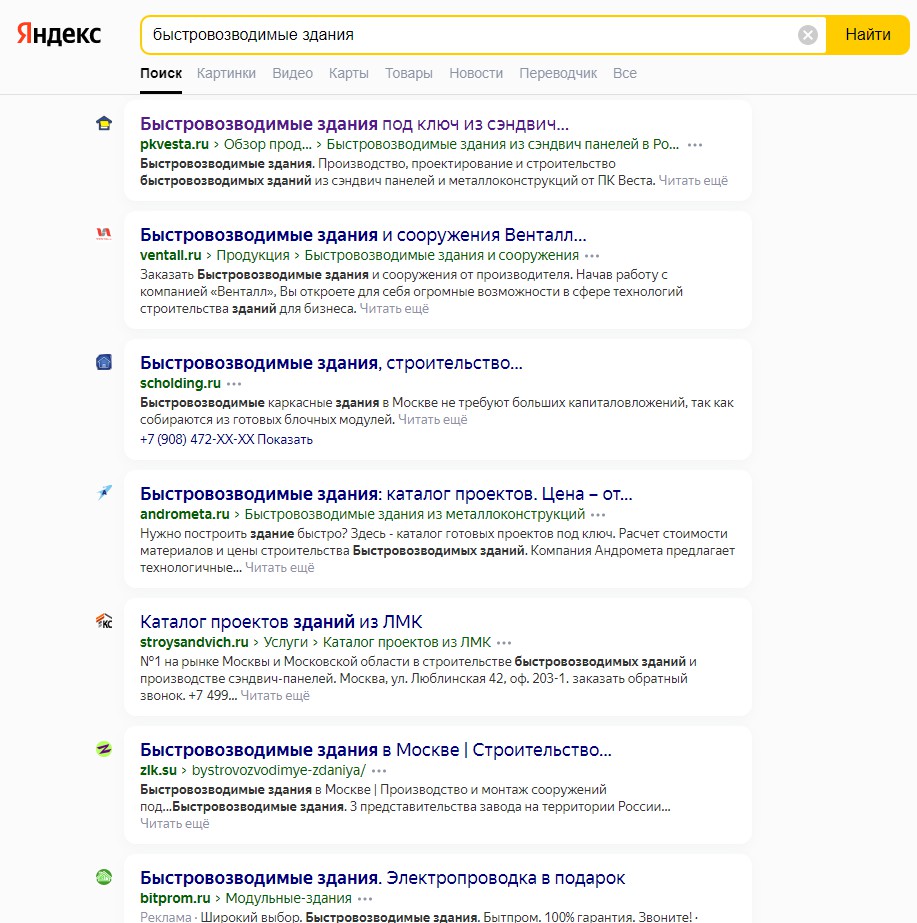This screenshot has height=923, width=917.
Task: Switch to the Картинки tab
Action: [226, 73]
